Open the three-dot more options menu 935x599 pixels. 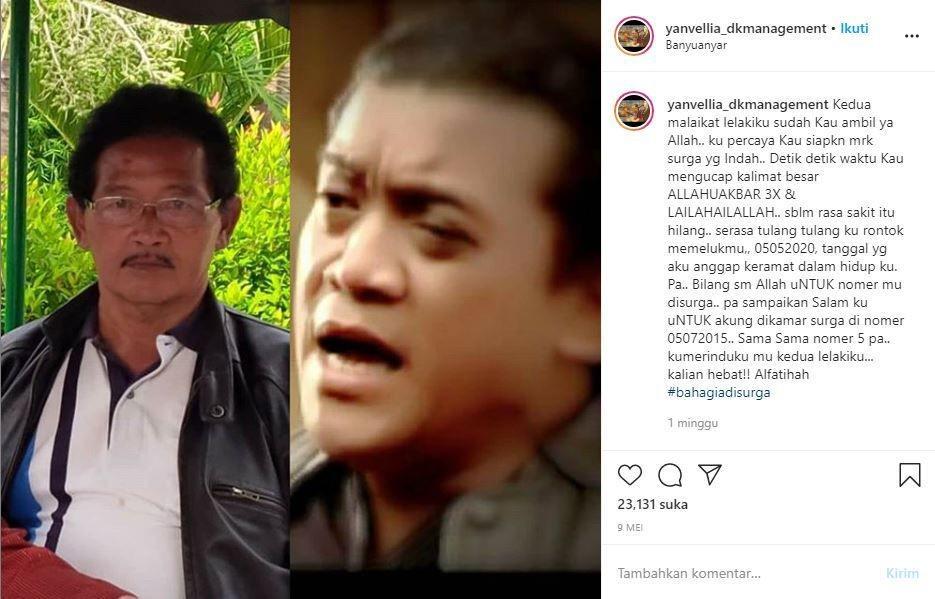[x=911, y=36]
